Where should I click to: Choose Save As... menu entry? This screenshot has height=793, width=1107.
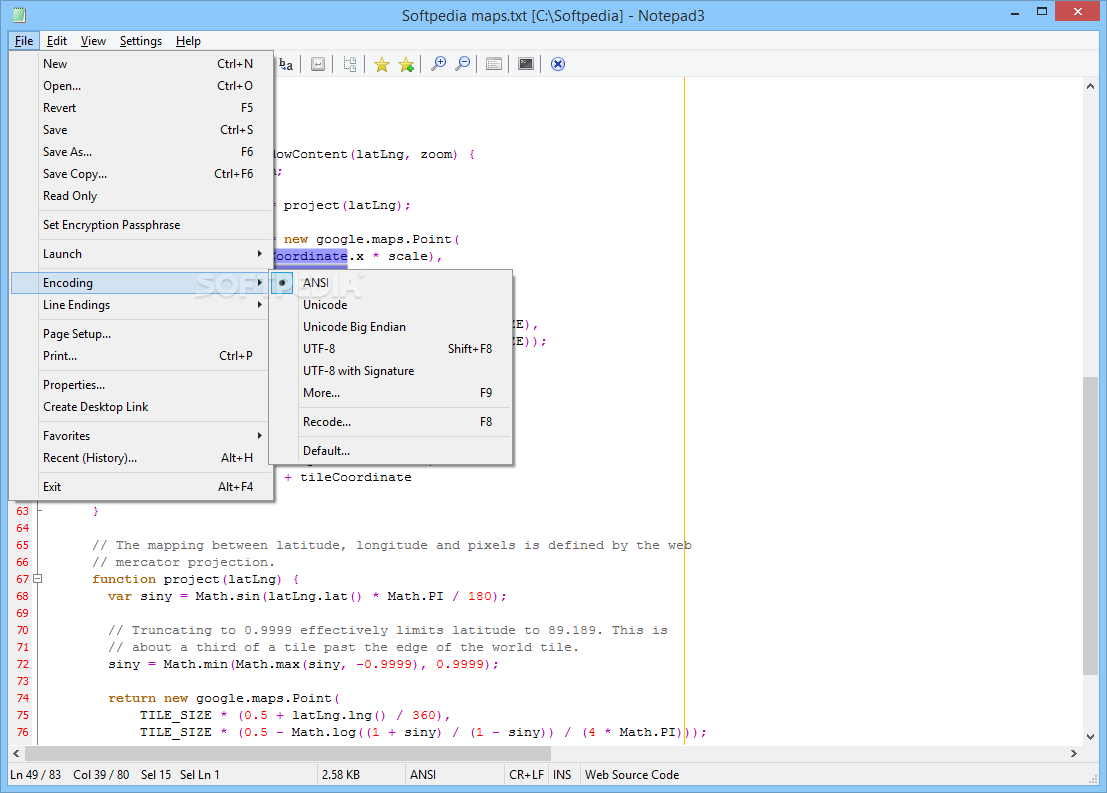click(141, 152)
